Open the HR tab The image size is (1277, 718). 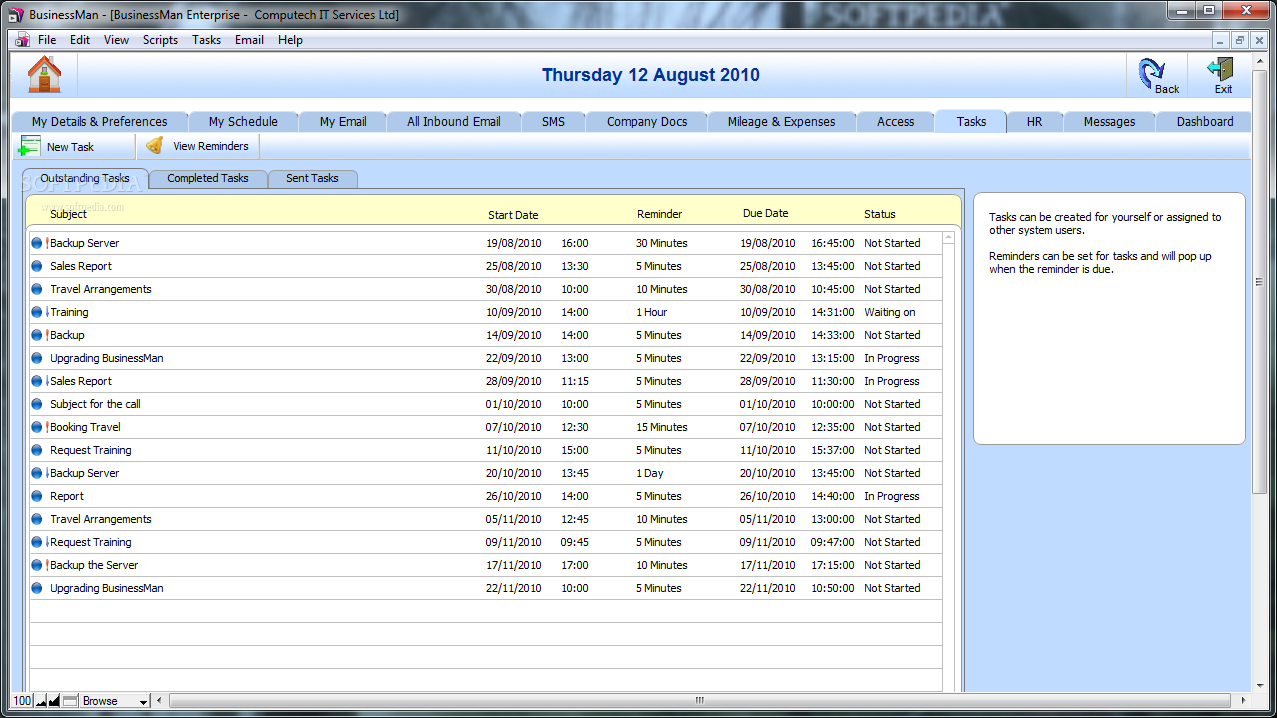[x=1034, y=121]
